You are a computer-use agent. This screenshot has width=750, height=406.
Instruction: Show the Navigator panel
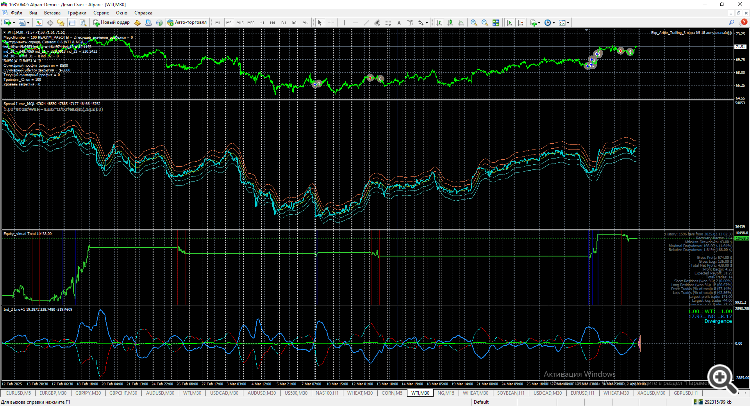click(61, 22)
